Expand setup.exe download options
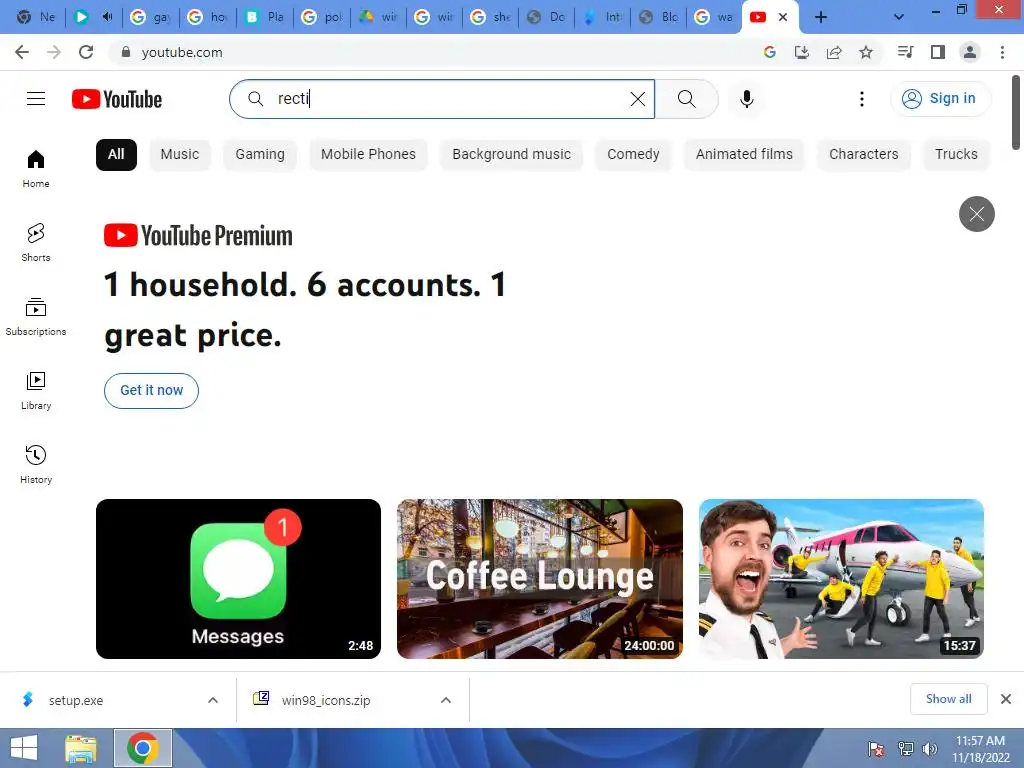Viewport: 1024px width, 768px height. tap(213, 700)
